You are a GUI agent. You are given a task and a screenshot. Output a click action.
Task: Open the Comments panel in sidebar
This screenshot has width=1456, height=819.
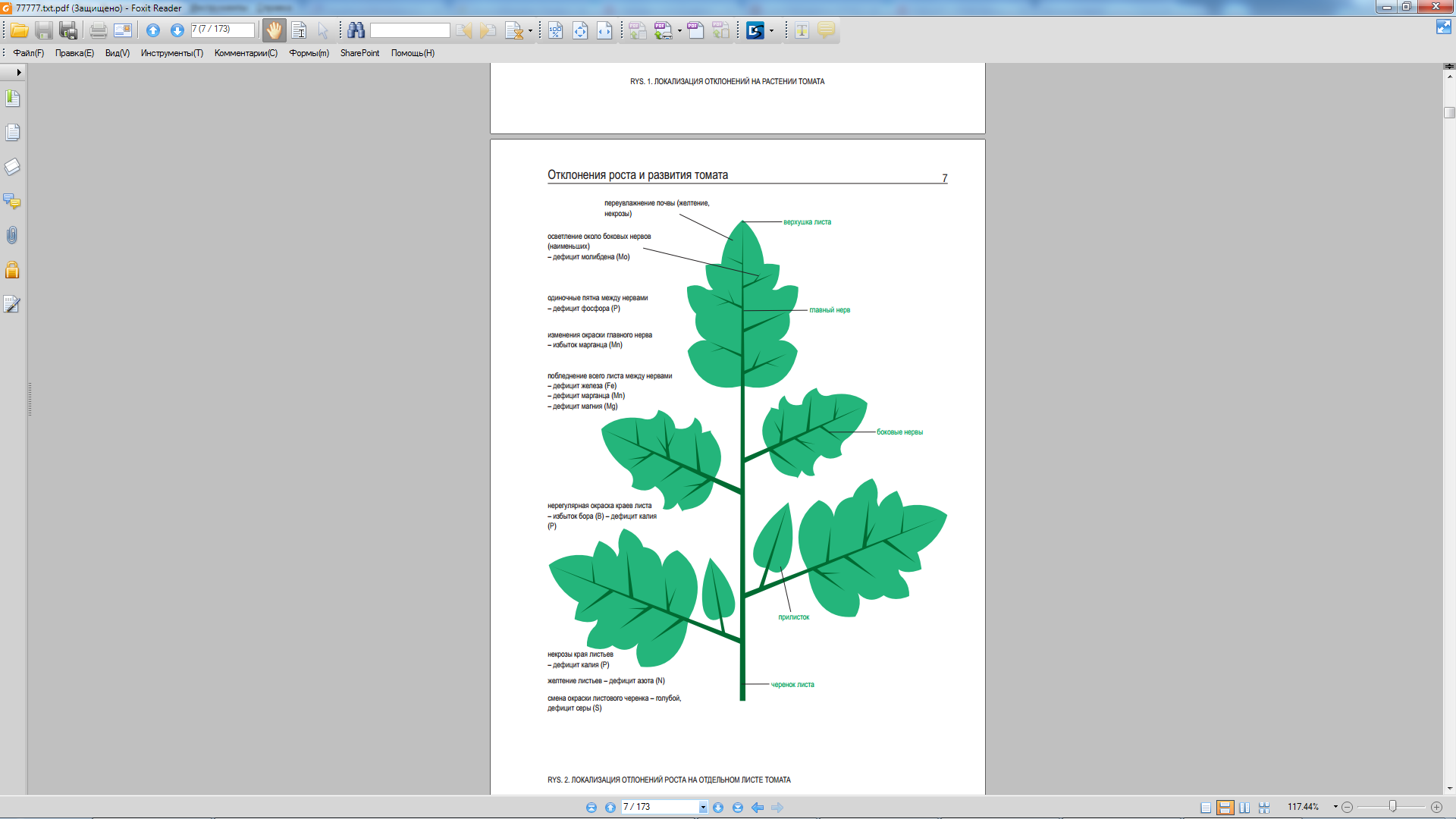coord(12,201)
